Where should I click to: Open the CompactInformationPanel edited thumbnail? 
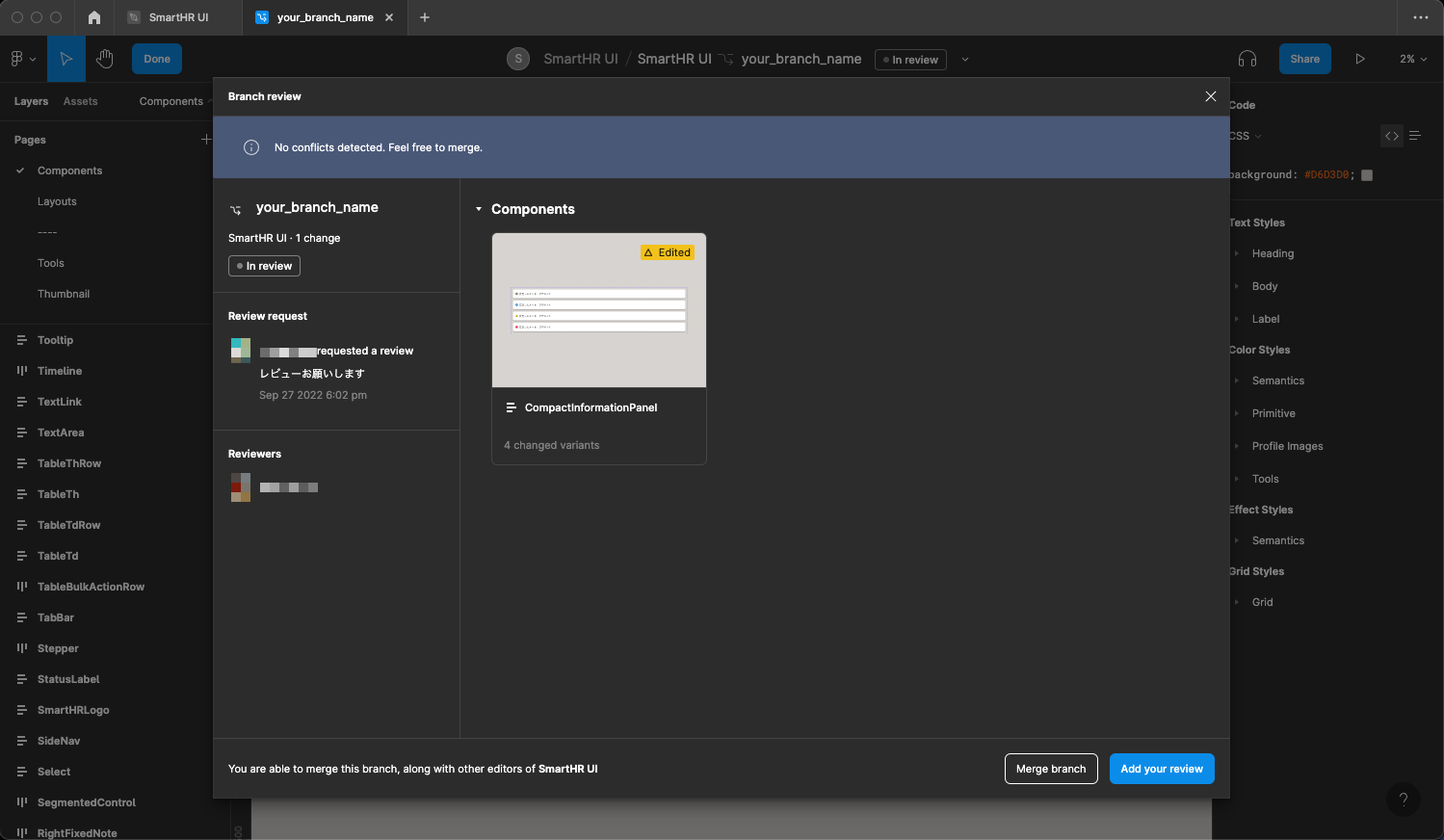pos(598,310)
